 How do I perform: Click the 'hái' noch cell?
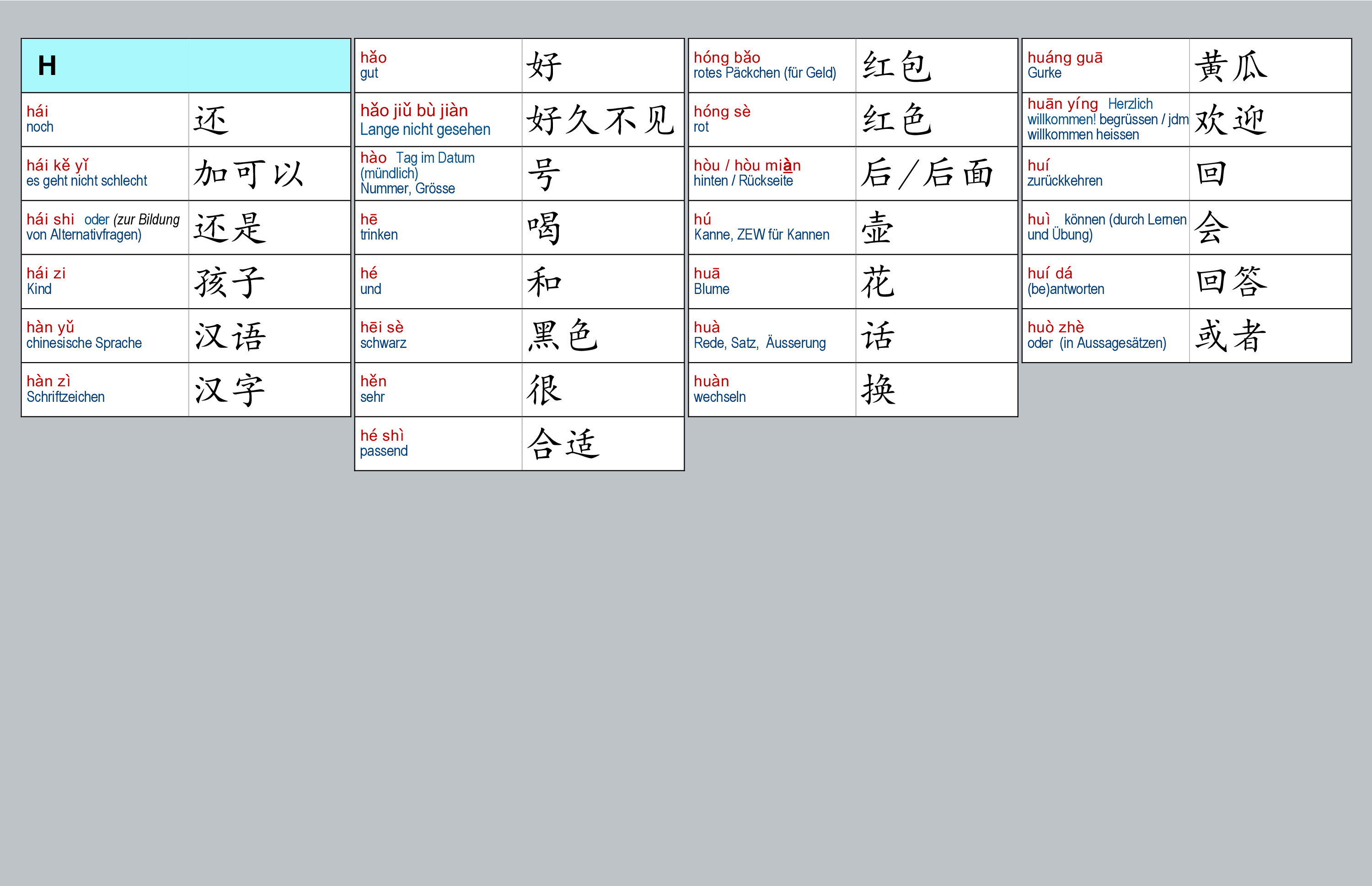(105, 120)
